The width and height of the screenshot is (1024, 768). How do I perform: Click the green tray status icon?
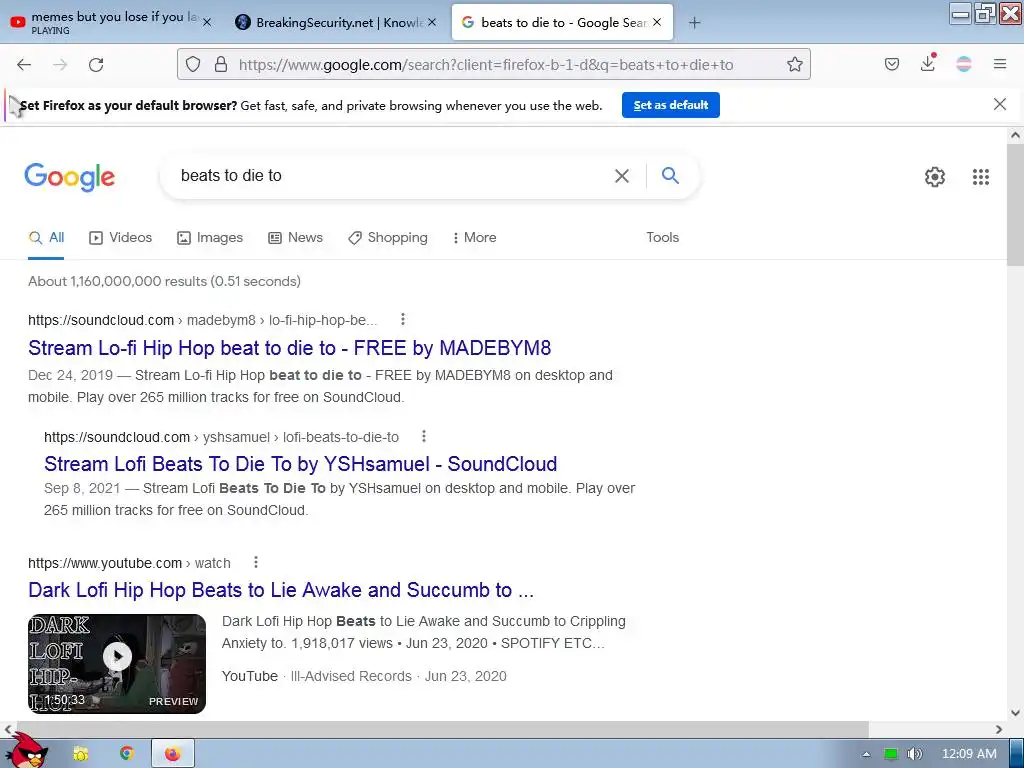coord(891,754)
